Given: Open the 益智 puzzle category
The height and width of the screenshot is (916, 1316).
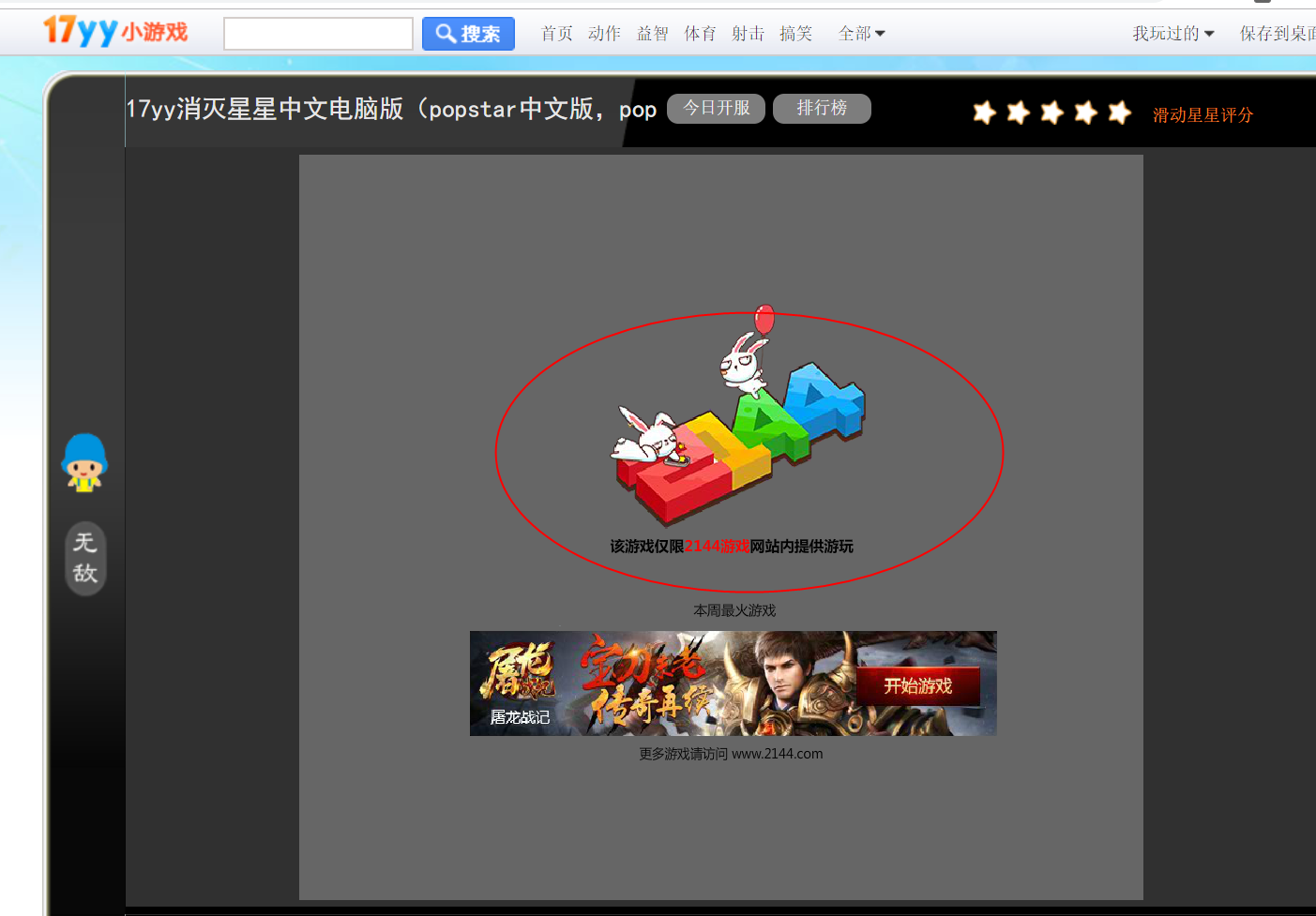Looking at the screenshot, I should point(653,34).
